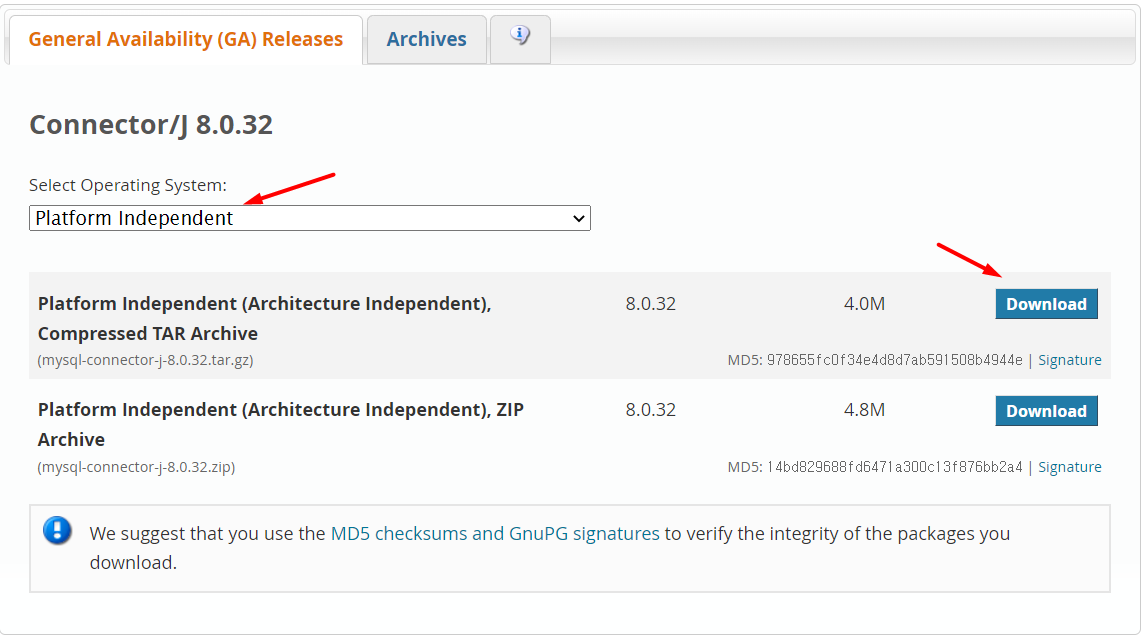
Task: Download the Compressed TAR Archive
Action: coord(1046,304)
